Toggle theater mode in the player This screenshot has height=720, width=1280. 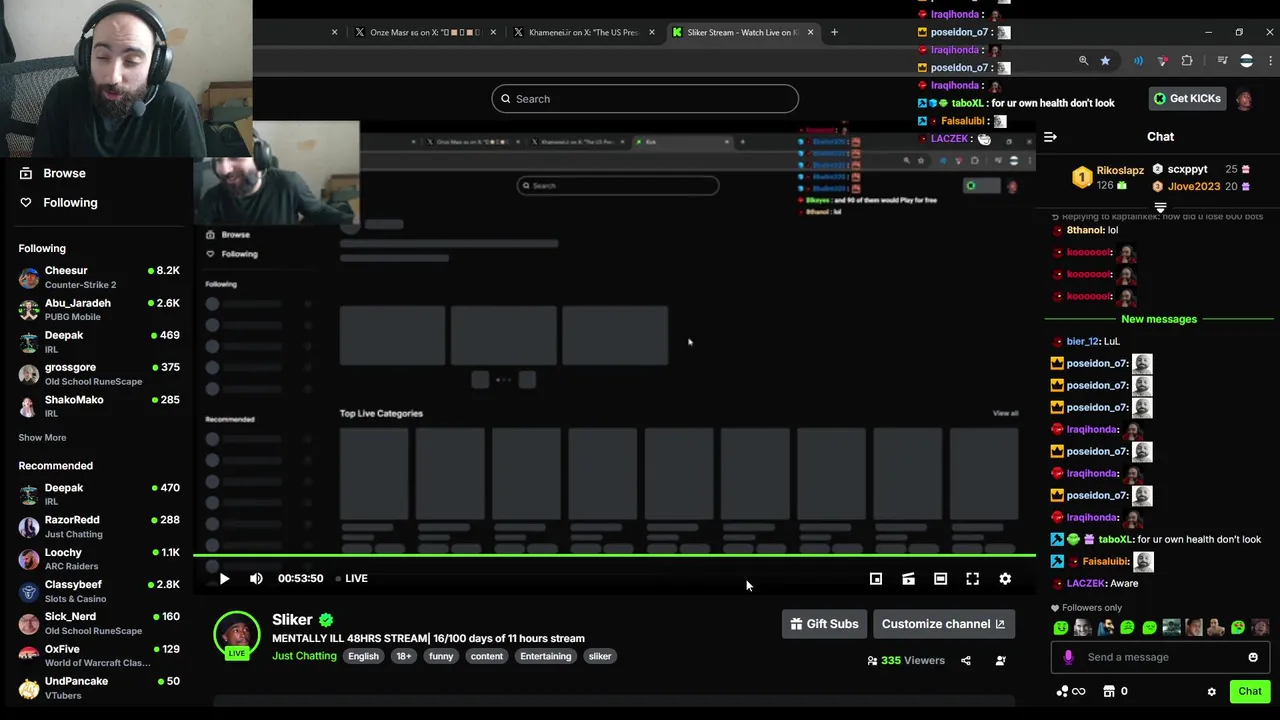(940, 578)
